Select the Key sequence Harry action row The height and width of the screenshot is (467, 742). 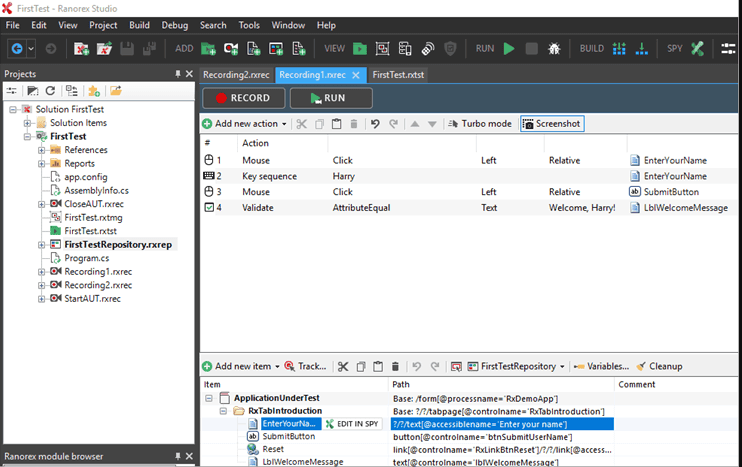tap(468, 176)
